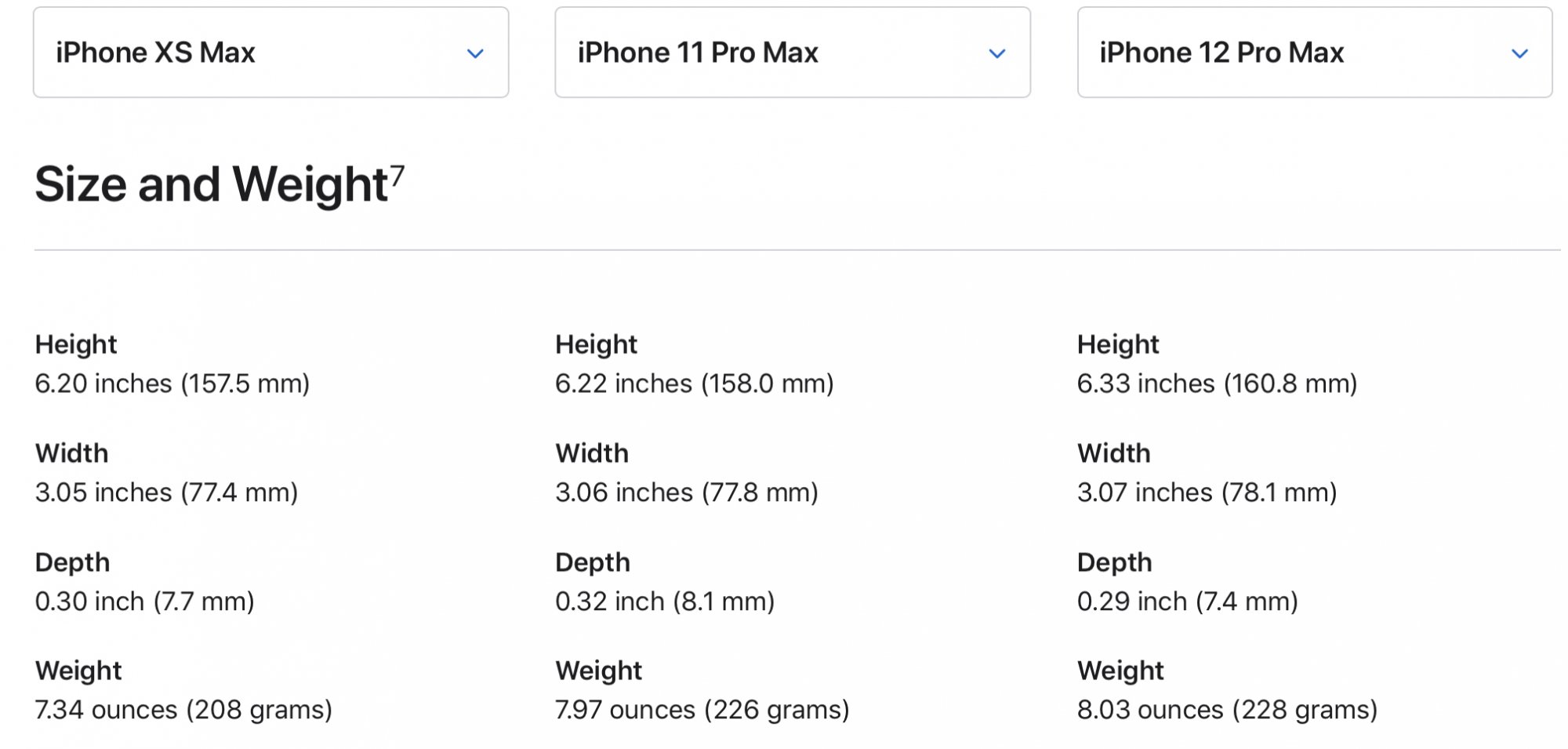
Task: Click the 7.34 ounces weight value
Action: pyautogui.click(x=183, y=710)
